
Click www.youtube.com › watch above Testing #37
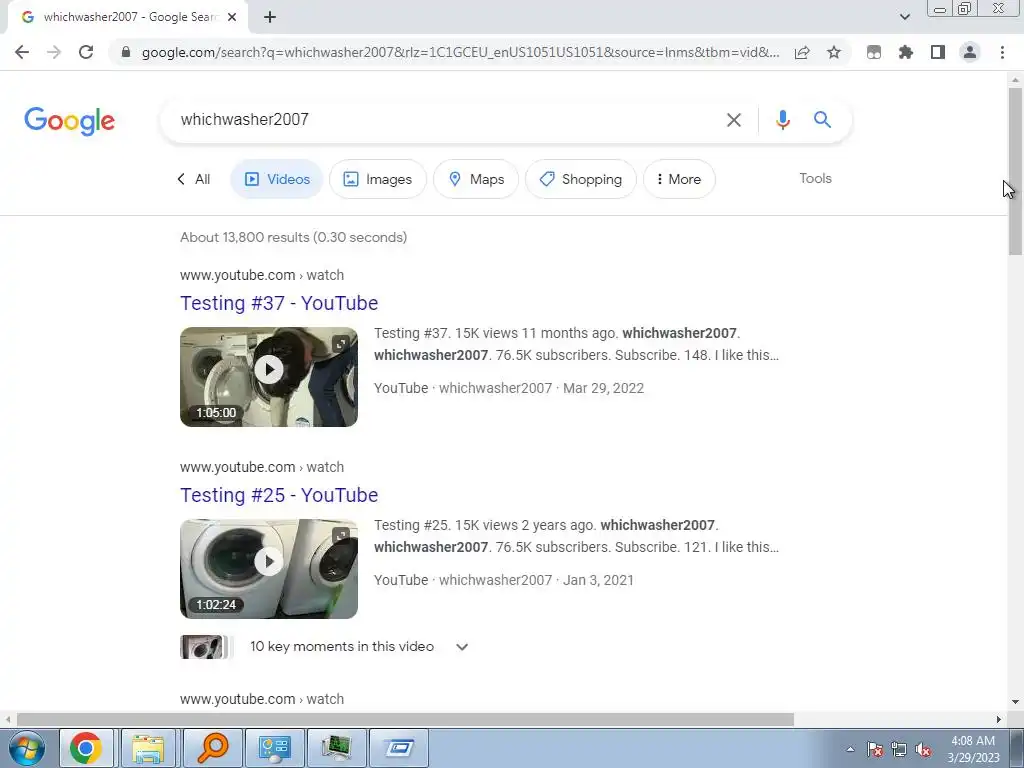coord(262,275)
